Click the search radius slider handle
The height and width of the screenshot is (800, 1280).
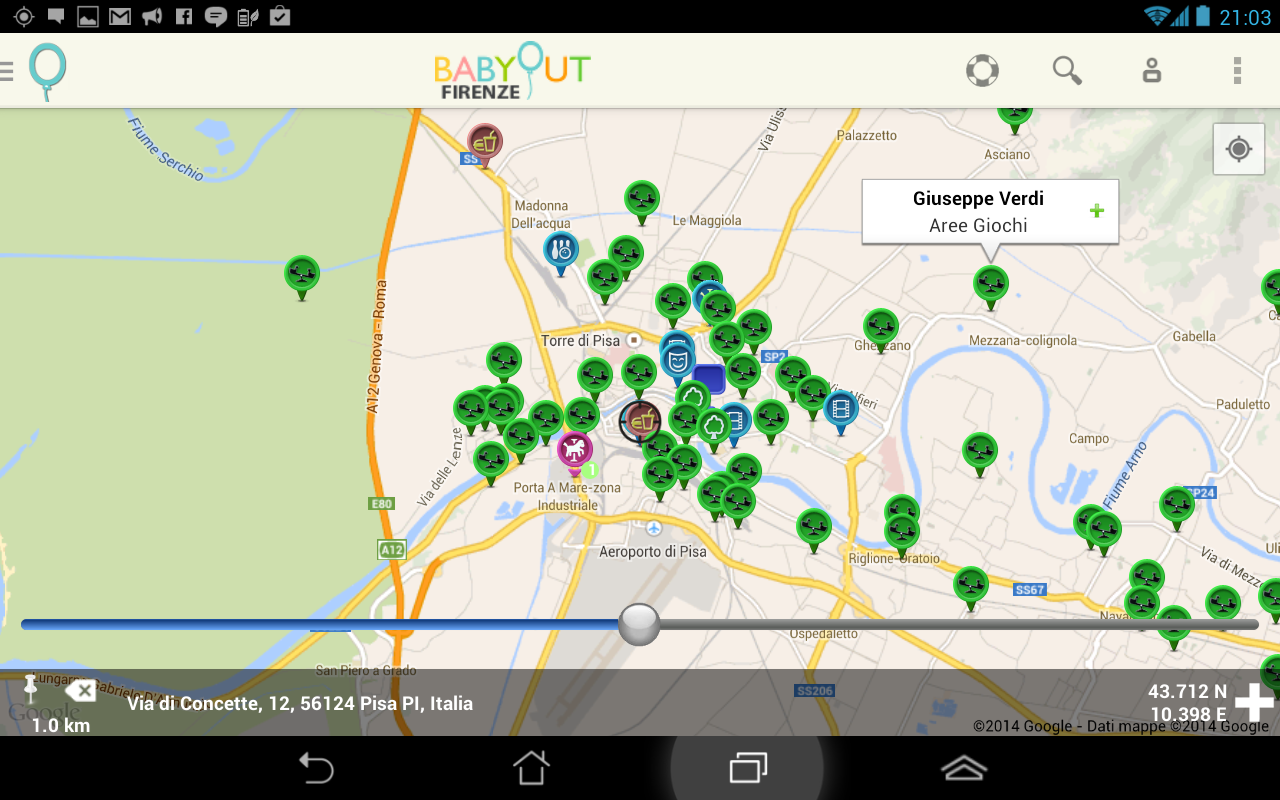pos(639,624)
